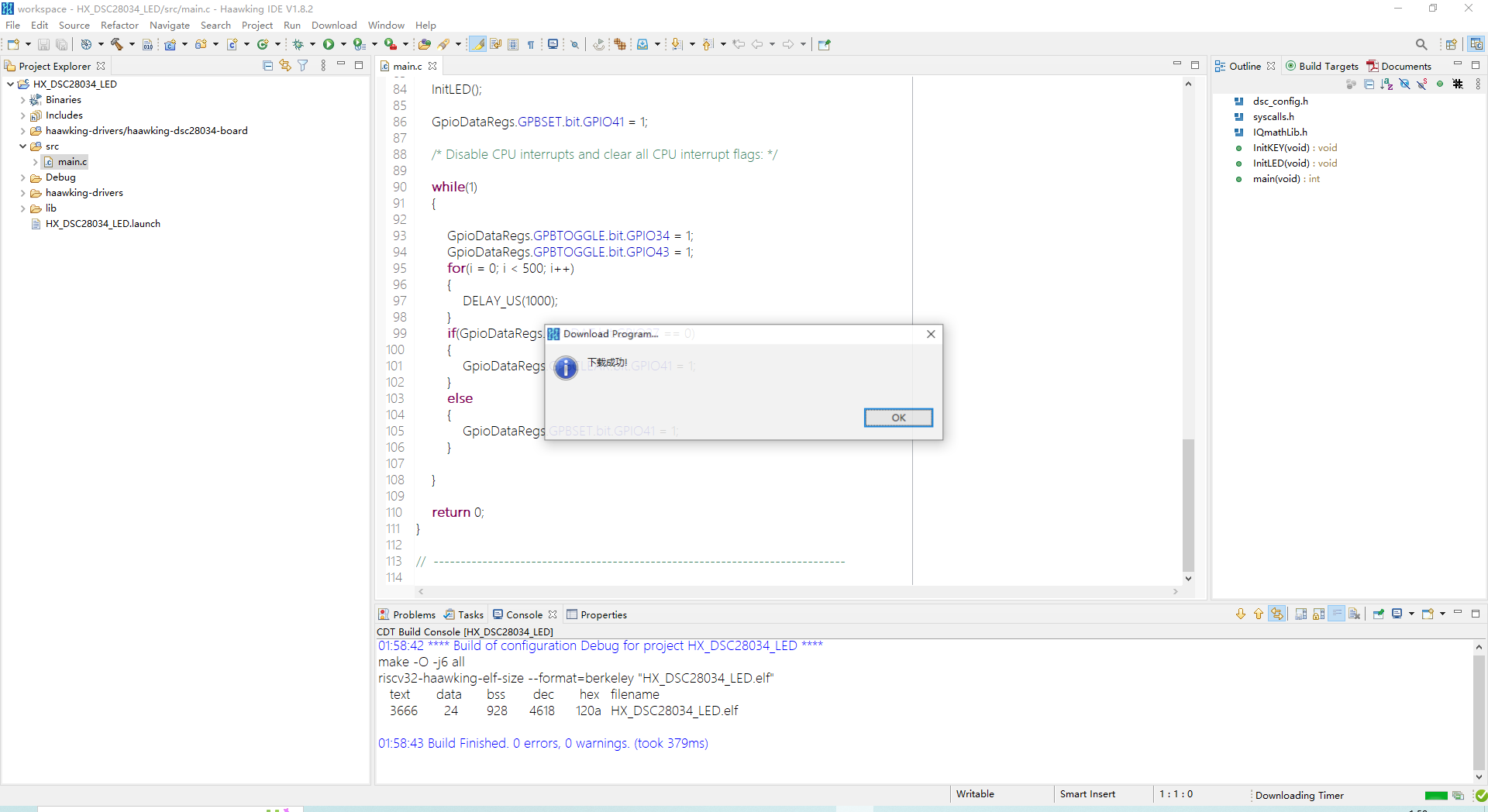Viewport: 1488px width, 812px height.
Task: Click the editor vertical scrollbar thumb
Action: [x=1188, y=505]
